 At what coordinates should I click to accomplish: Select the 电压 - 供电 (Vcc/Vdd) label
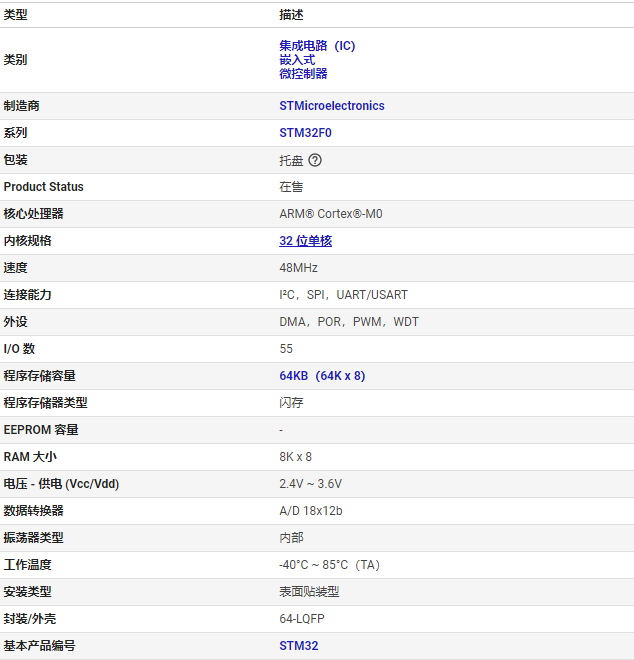[x=61, y=484]
